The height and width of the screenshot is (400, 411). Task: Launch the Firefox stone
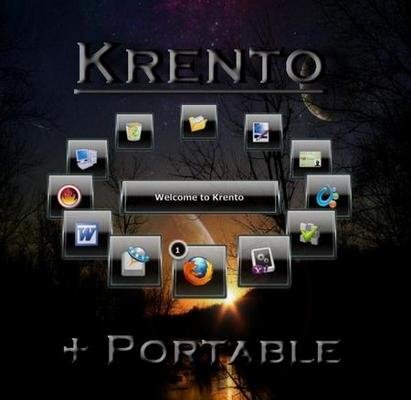pyautogui.click(x=199, y=271)
